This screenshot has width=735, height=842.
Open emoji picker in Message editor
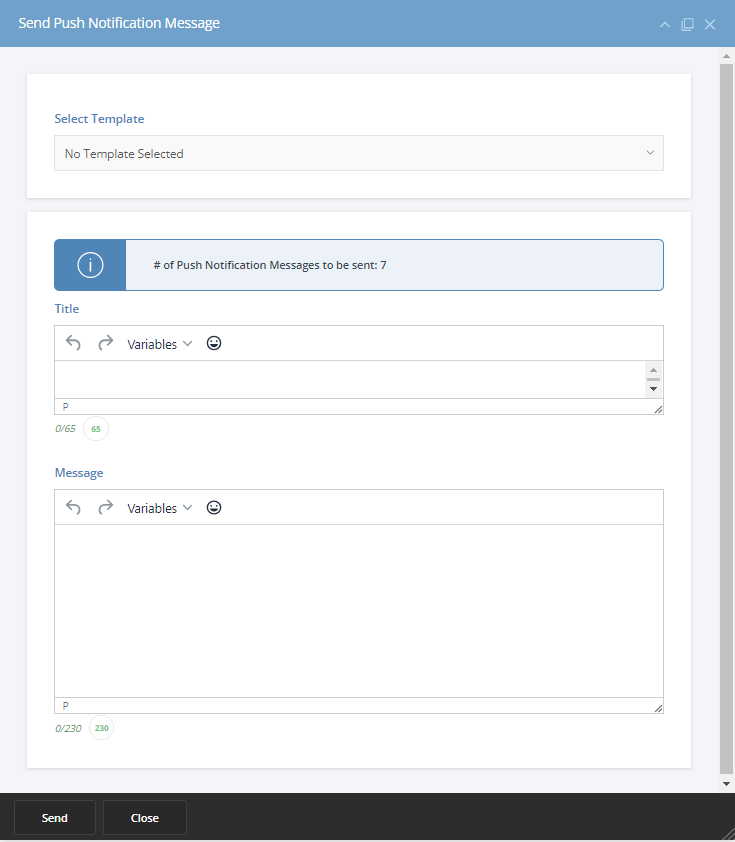click(x=214, y=507)
